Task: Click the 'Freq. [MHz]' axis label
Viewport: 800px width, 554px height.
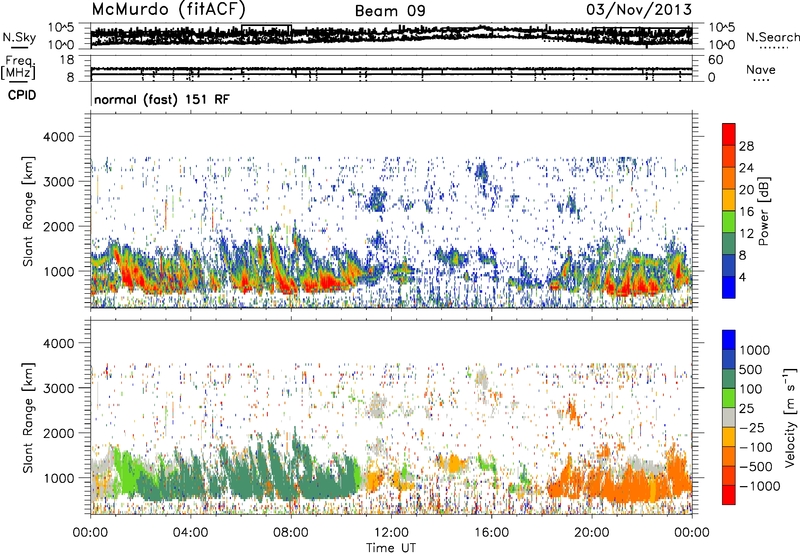Action: 18,68
